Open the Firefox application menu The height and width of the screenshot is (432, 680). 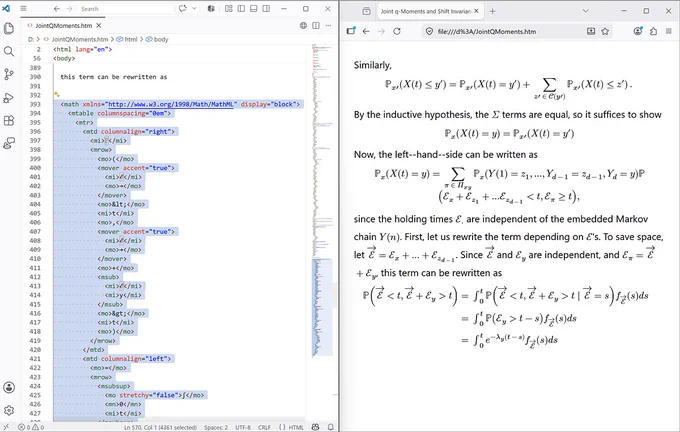(668, 31)
